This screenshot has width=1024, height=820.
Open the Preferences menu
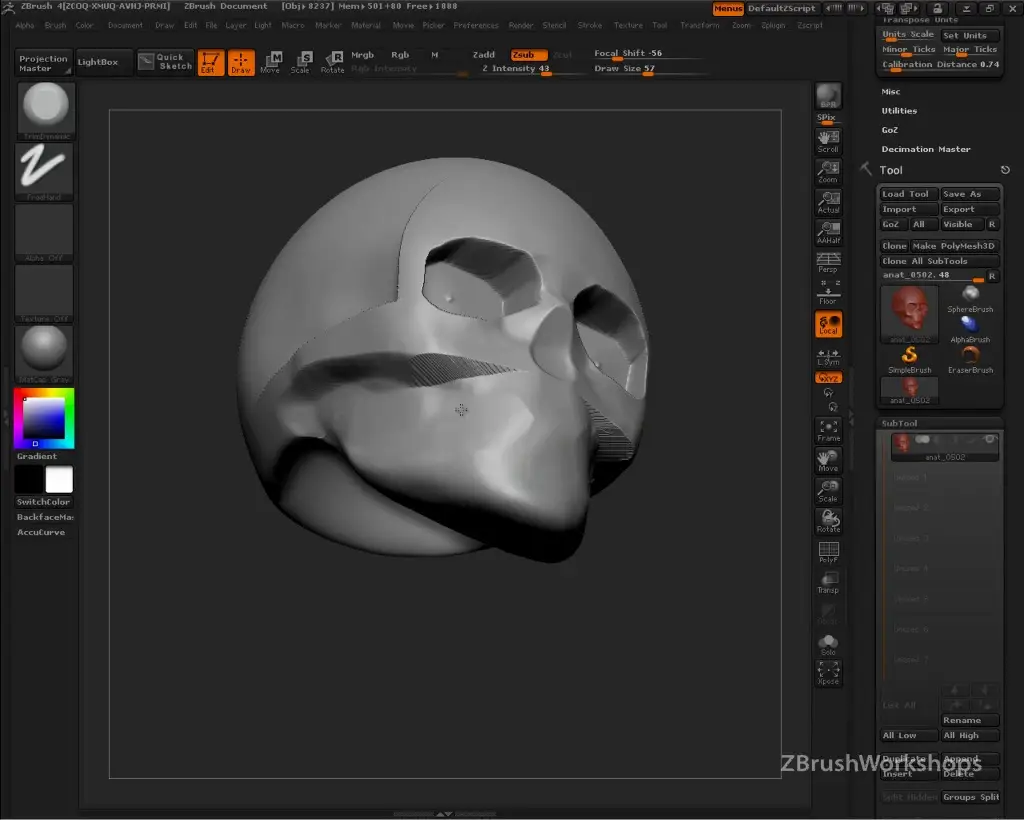(476, 25)
